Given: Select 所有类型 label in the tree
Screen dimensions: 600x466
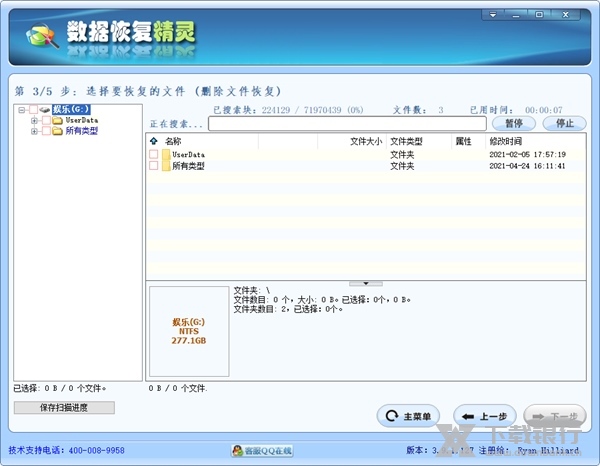Looking at the screenshot, I should [82, 131].
